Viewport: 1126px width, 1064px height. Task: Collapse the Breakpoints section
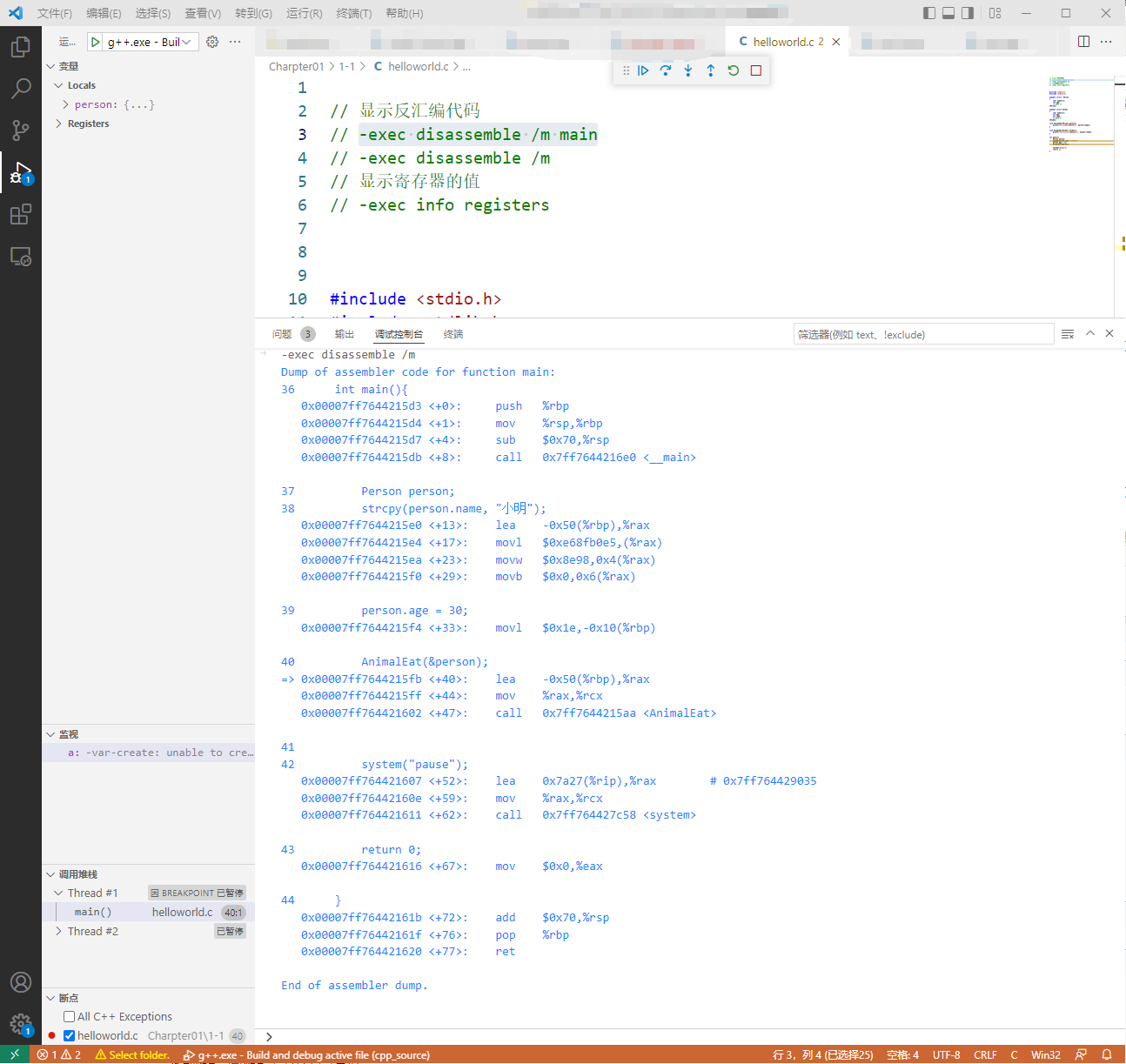148,998
